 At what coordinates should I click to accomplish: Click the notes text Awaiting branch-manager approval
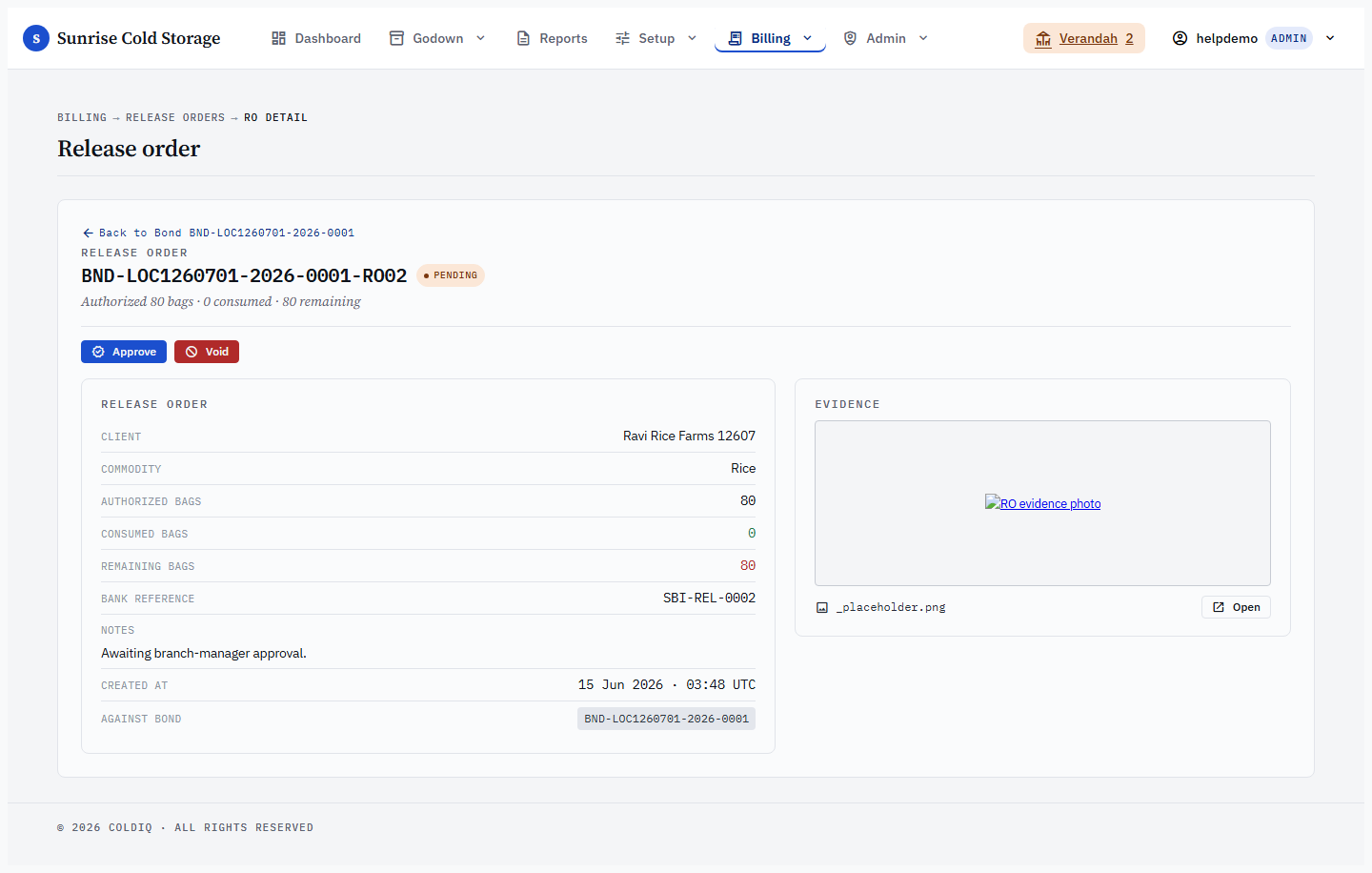click(204, 653)
